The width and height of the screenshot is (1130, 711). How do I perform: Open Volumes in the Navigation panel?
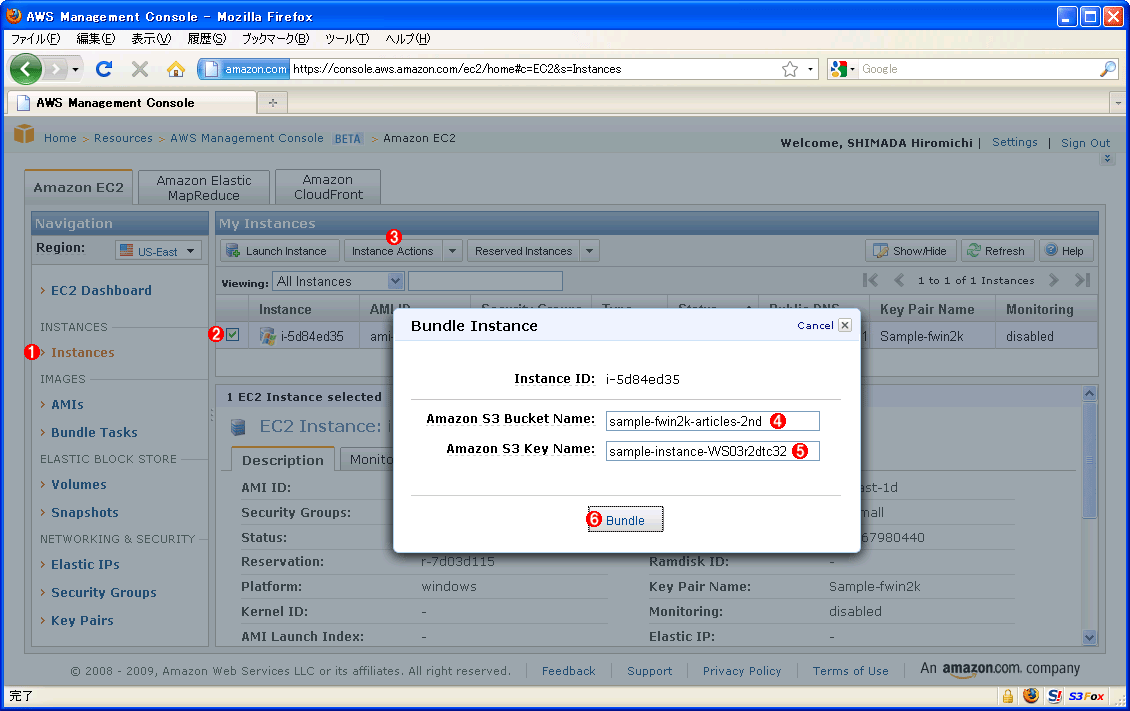click(x=79, y=484)
